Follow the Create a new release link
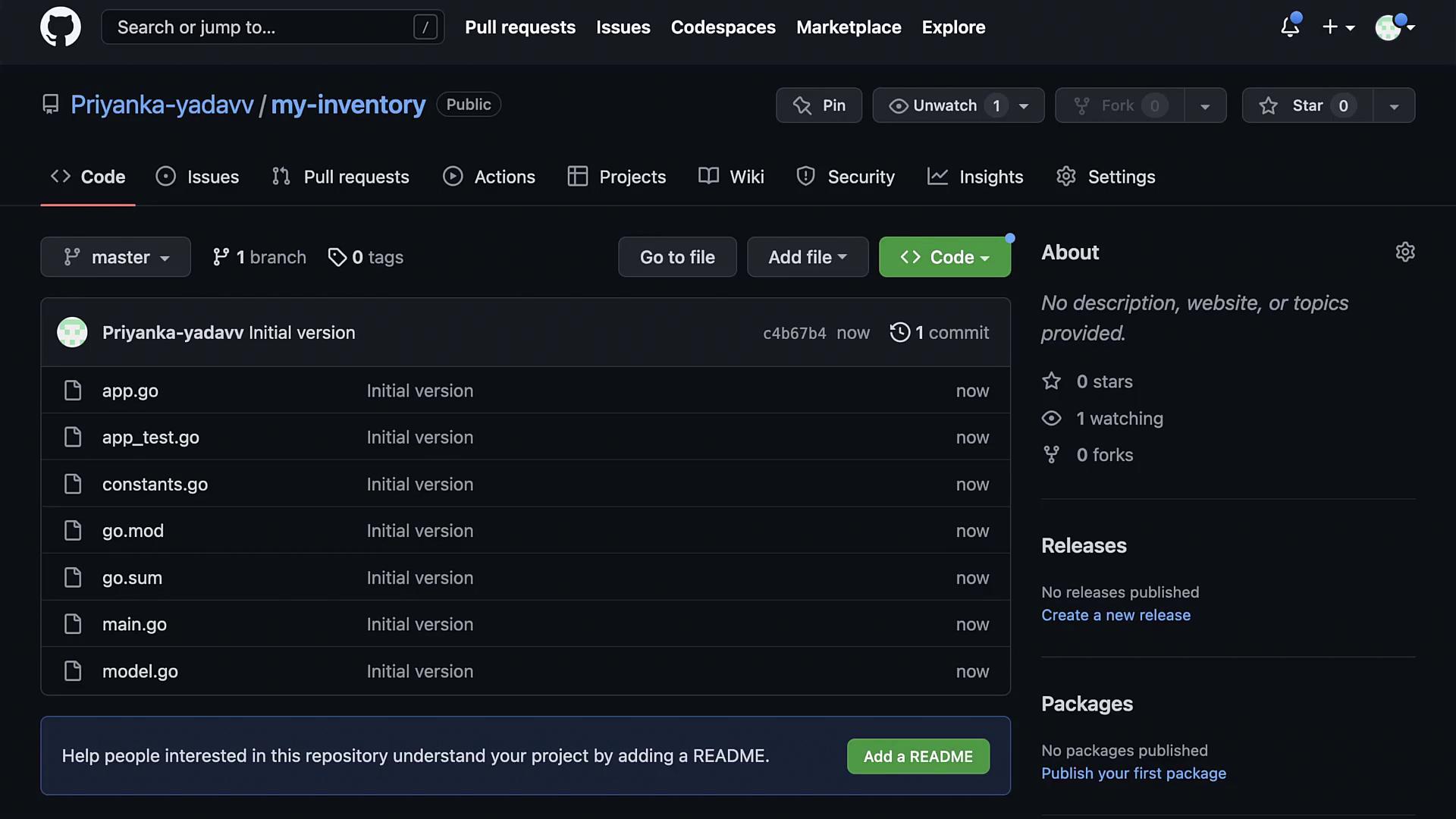The image size is (1456, 819). [x=1116, y=615]
